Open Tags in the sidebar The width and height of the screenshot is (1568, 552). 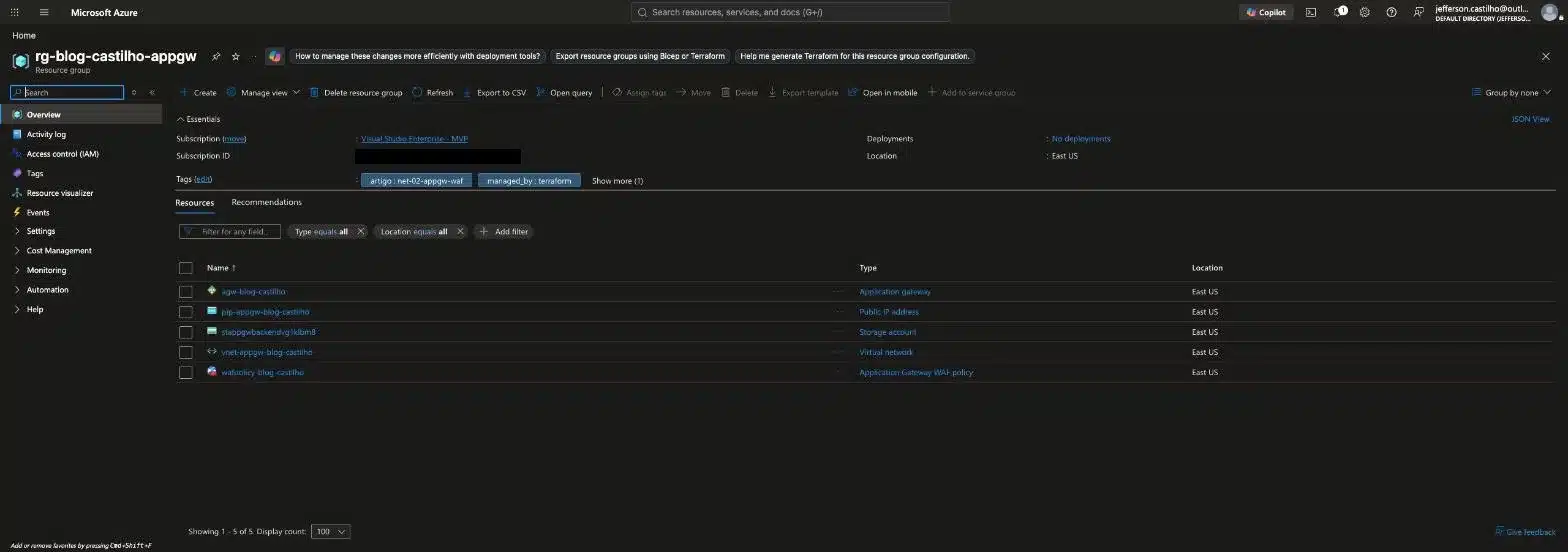(35, 173)
